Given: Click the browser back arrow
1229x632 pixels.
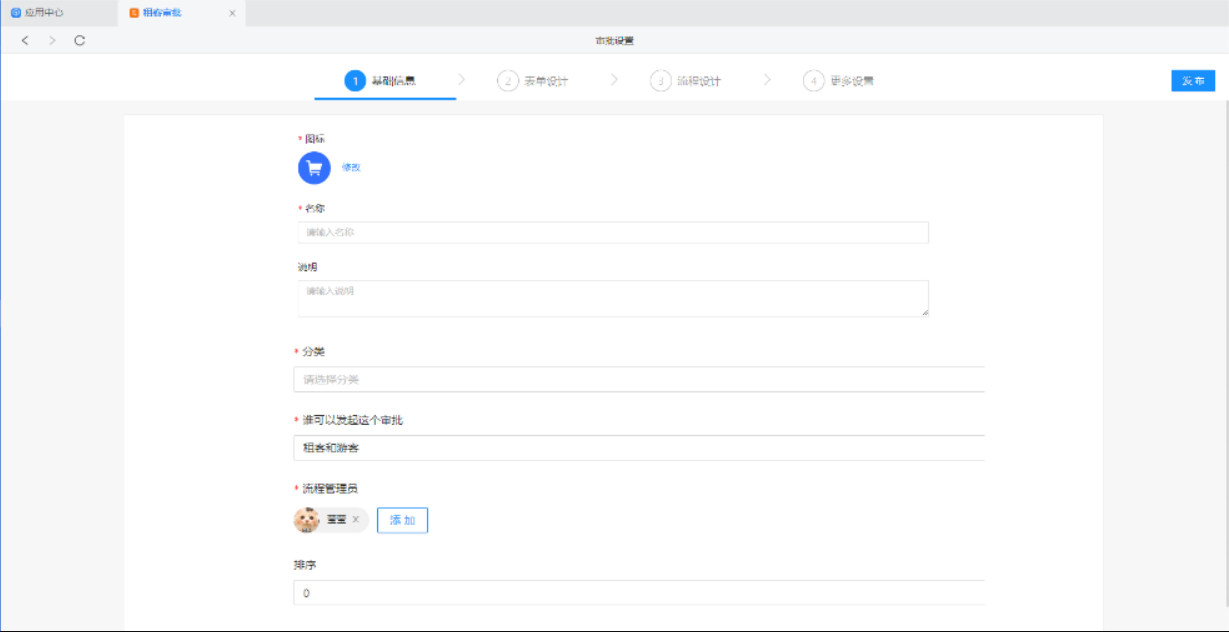Looking at the screenshot, I should (x=25, y=41).
